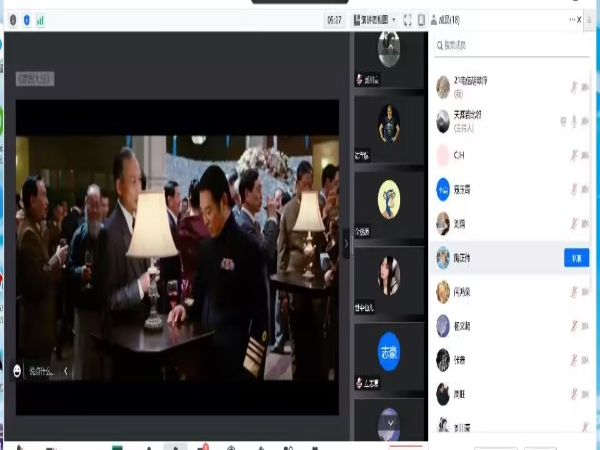Click the chat input "说点什么..." box
The image size is (600, 450).
point(42,371)
